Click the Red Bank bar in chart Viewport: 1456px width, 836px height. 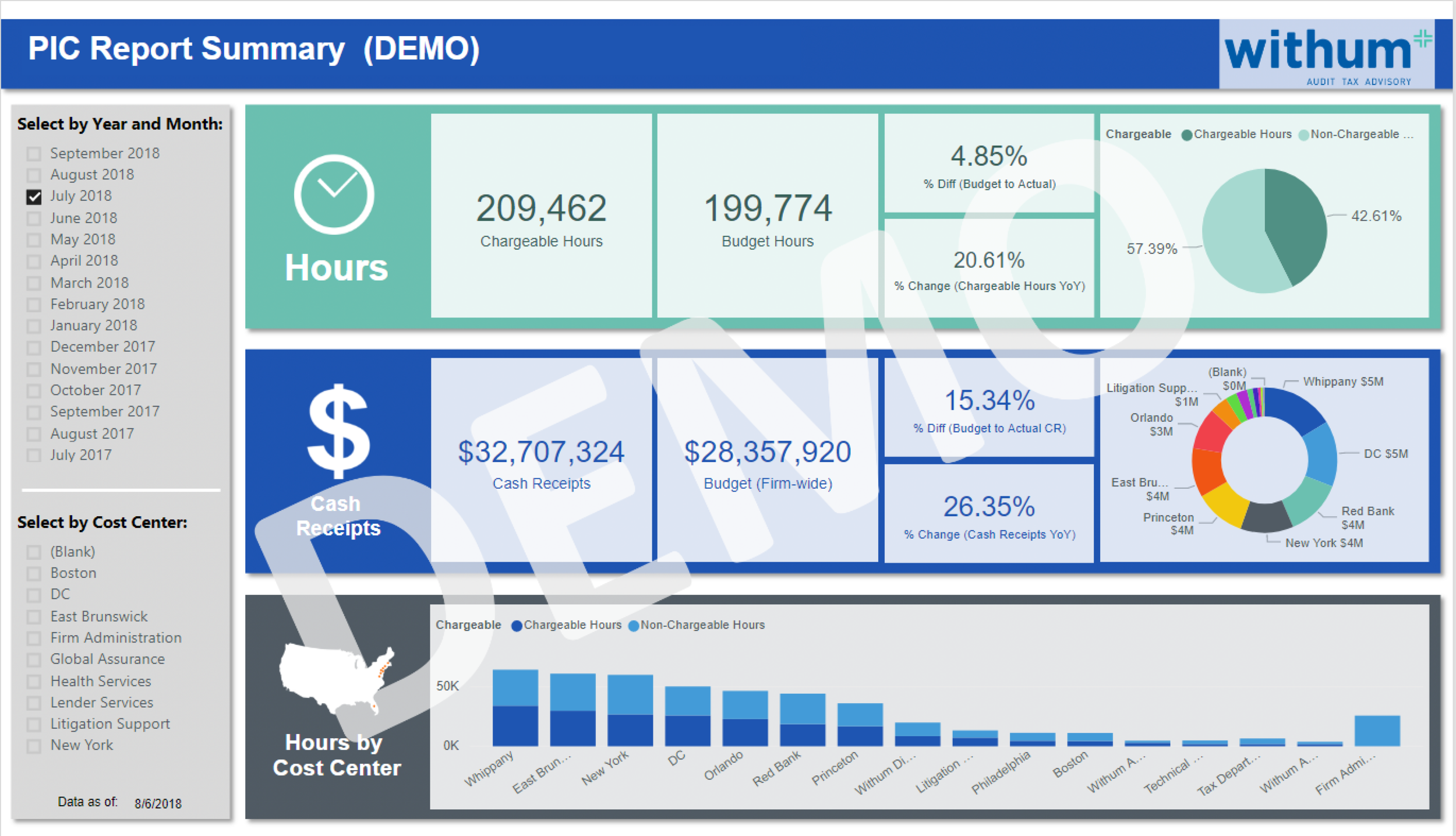click(802, 719)
